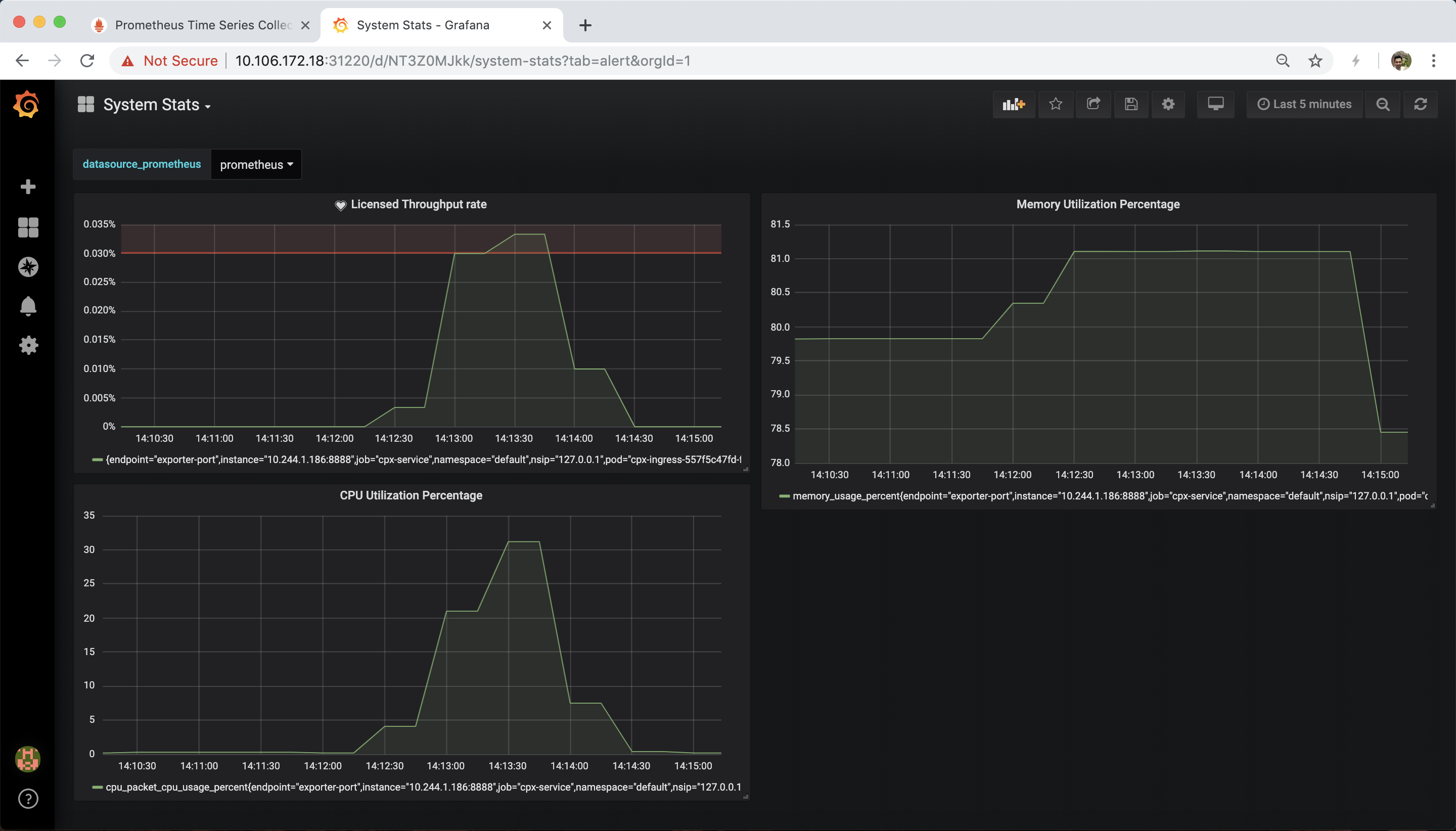This screenshot has height=831, width=1456.
Task: Zoom out the time range with magnifier
Action: (1382, 105)
